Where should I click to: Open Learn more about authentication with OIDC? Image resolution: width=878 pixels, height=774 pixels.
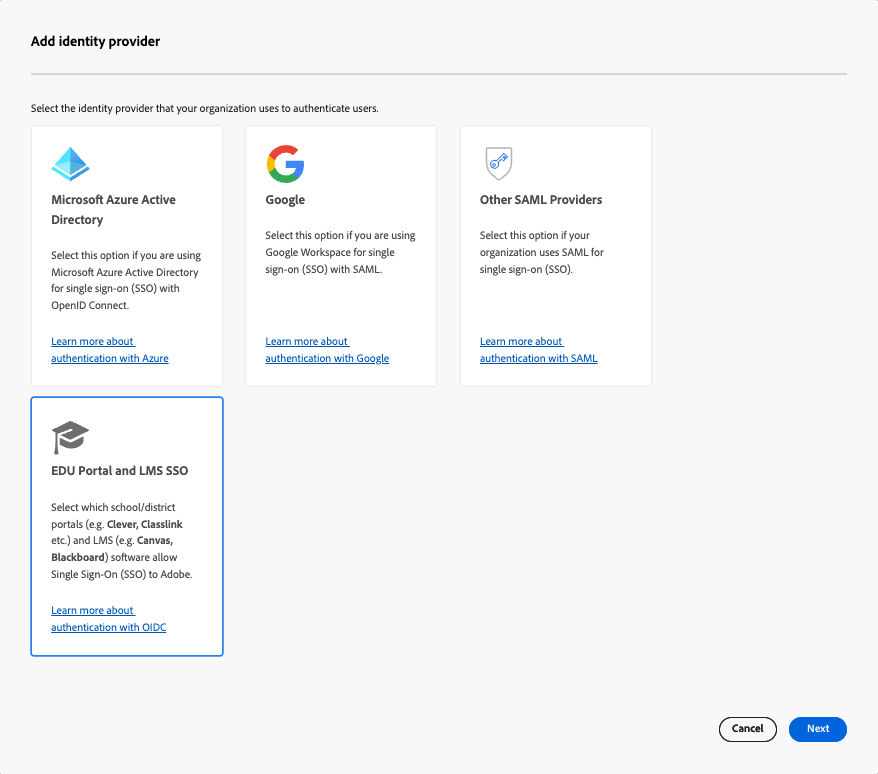pos(109,619)
